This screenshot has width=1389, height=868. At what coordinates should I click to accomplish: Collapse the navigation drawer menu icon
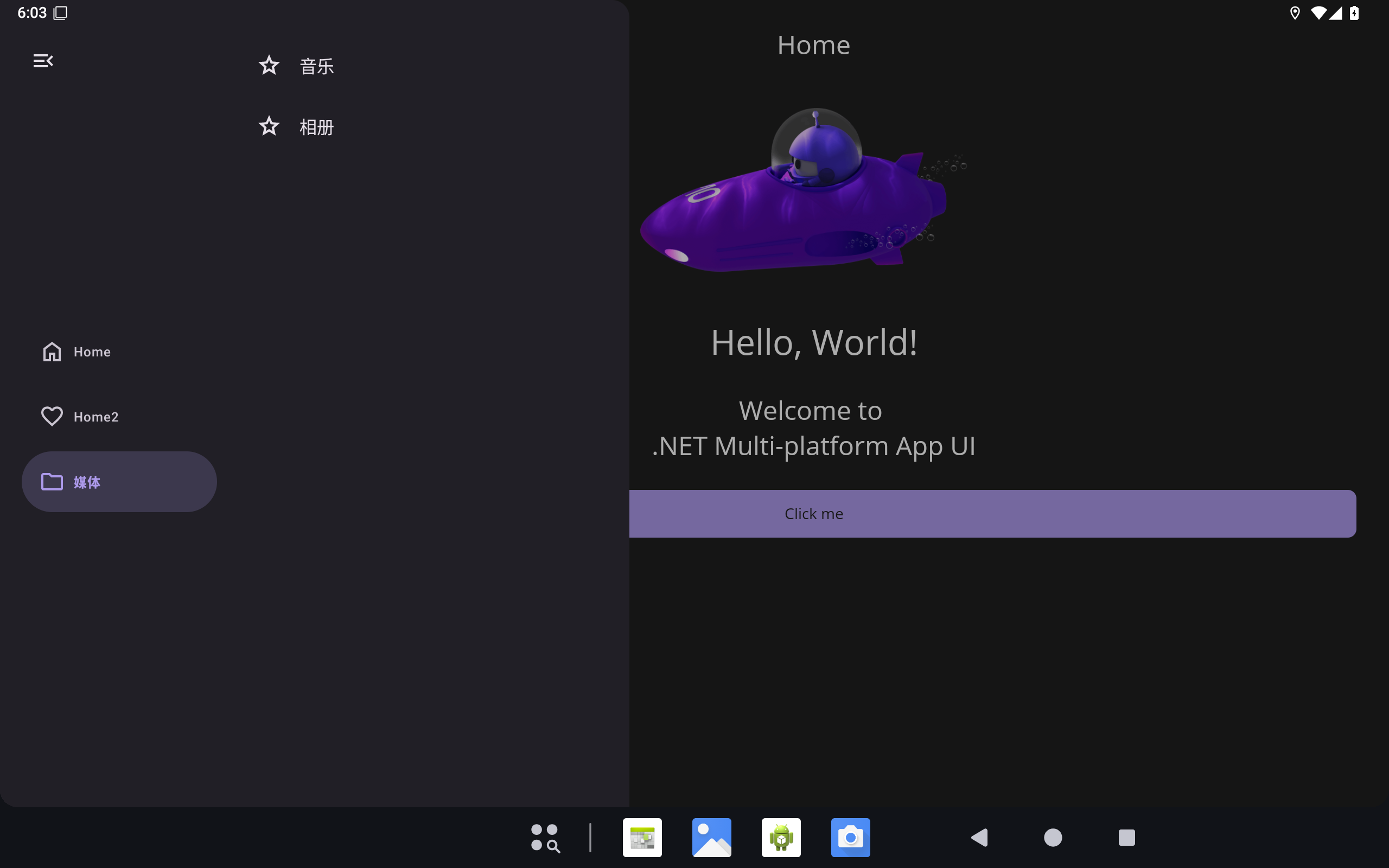[43, 61]
